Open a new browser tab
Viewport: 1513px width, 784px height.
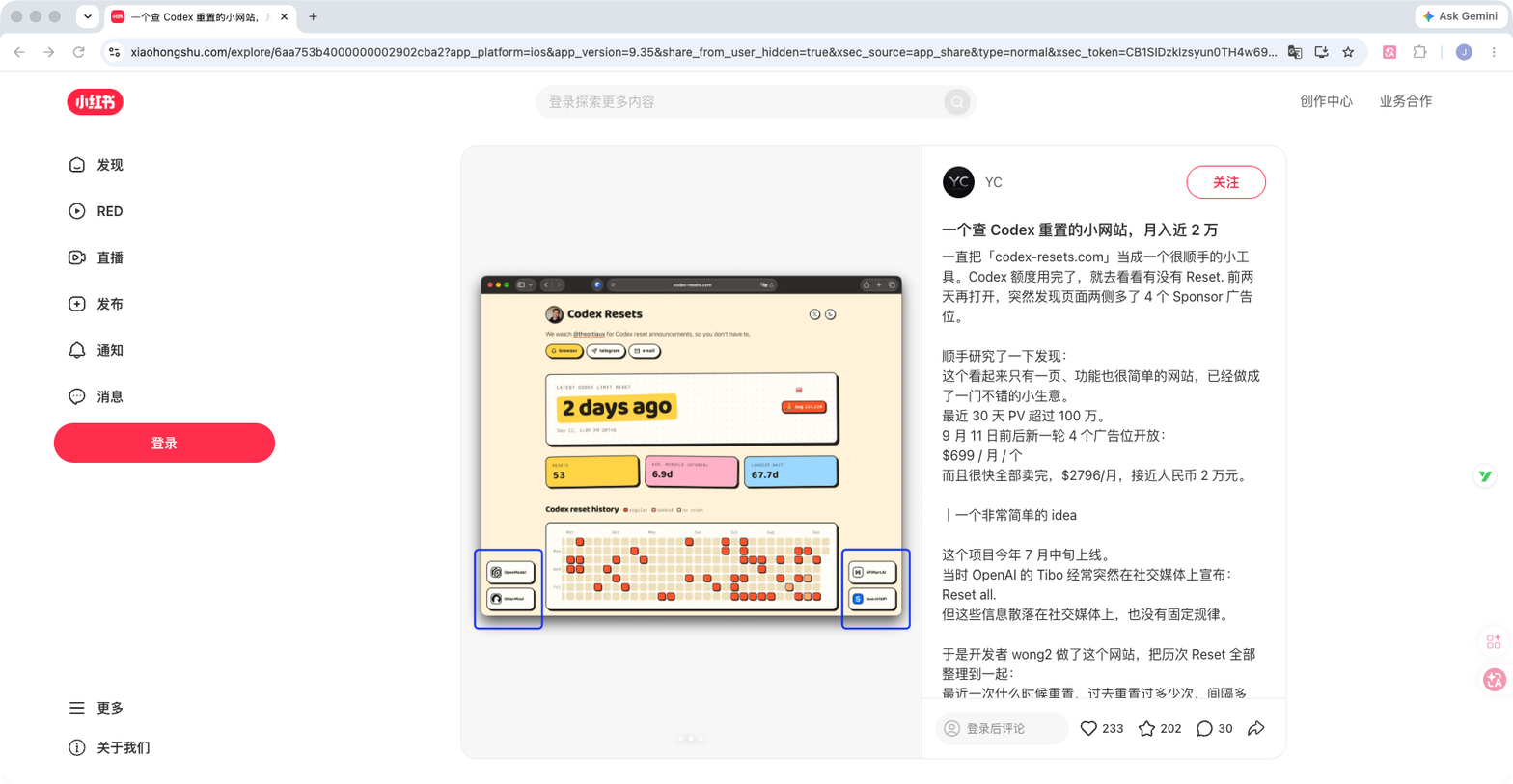coord(313,16)
